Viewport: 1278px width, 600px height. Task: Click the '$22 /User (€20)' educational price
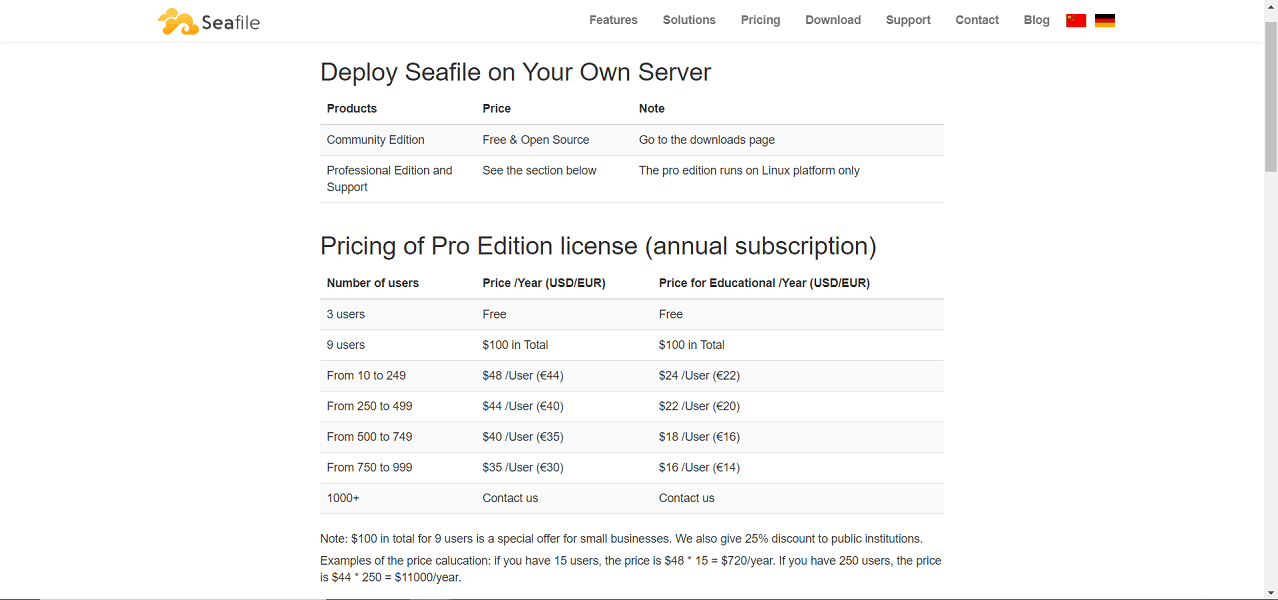pos(699,407)
